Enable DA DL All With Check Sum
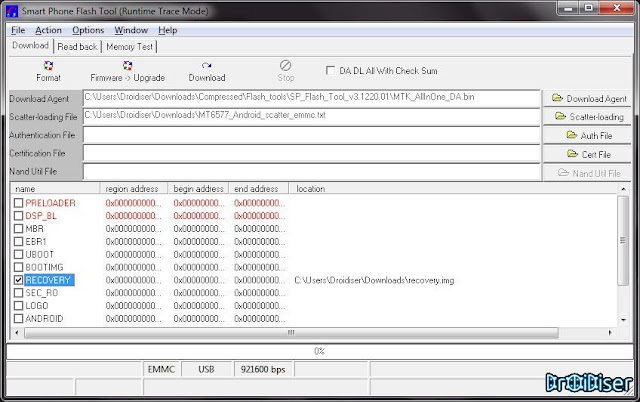Screen dimensions: 640x402 (x=330, y=70)
